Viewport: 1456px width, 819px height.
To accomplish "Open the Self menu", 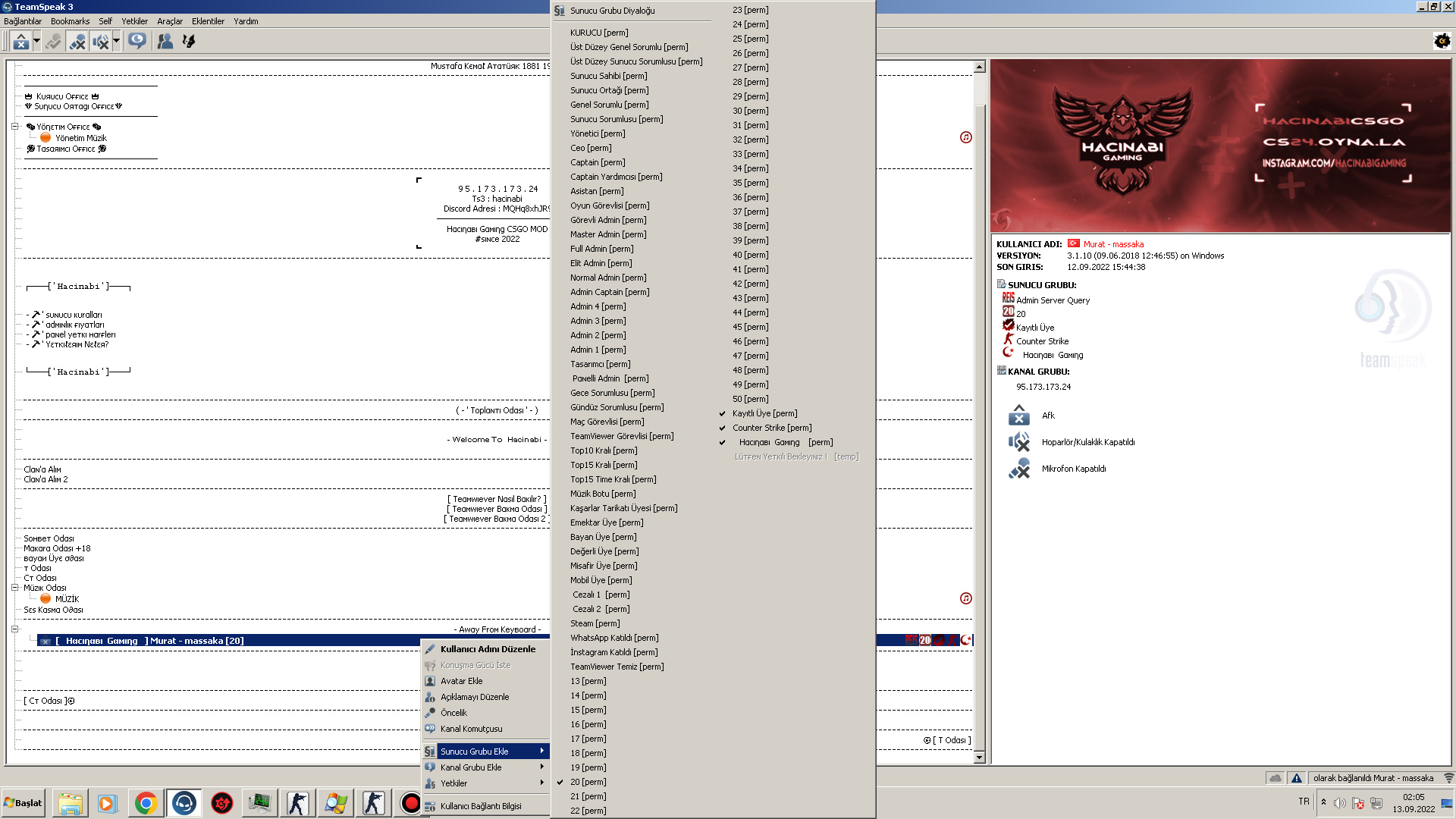I will coord(105,21).
